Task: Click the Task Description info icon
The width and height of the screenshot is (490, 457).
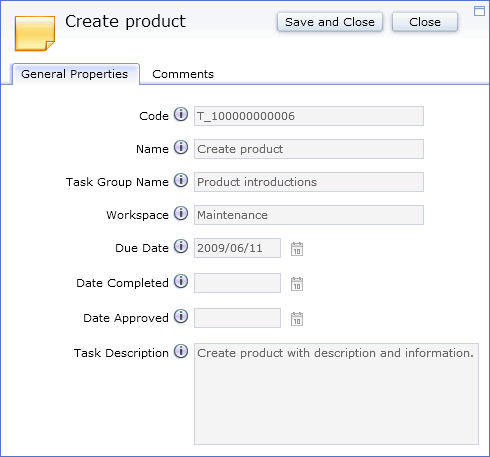Action: (181, 351)
